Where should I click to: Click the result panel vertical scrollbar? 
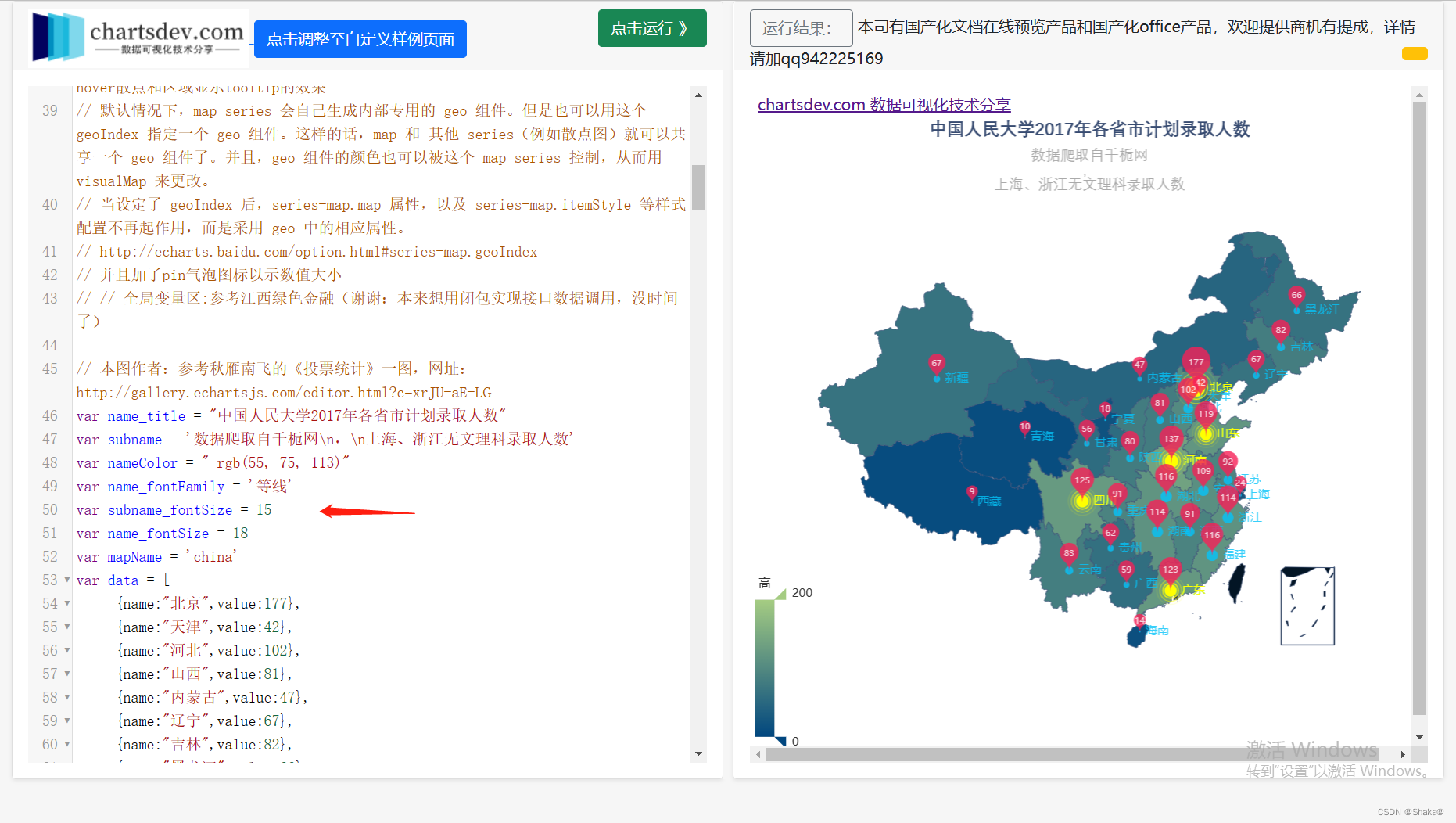coord(1419,408)
